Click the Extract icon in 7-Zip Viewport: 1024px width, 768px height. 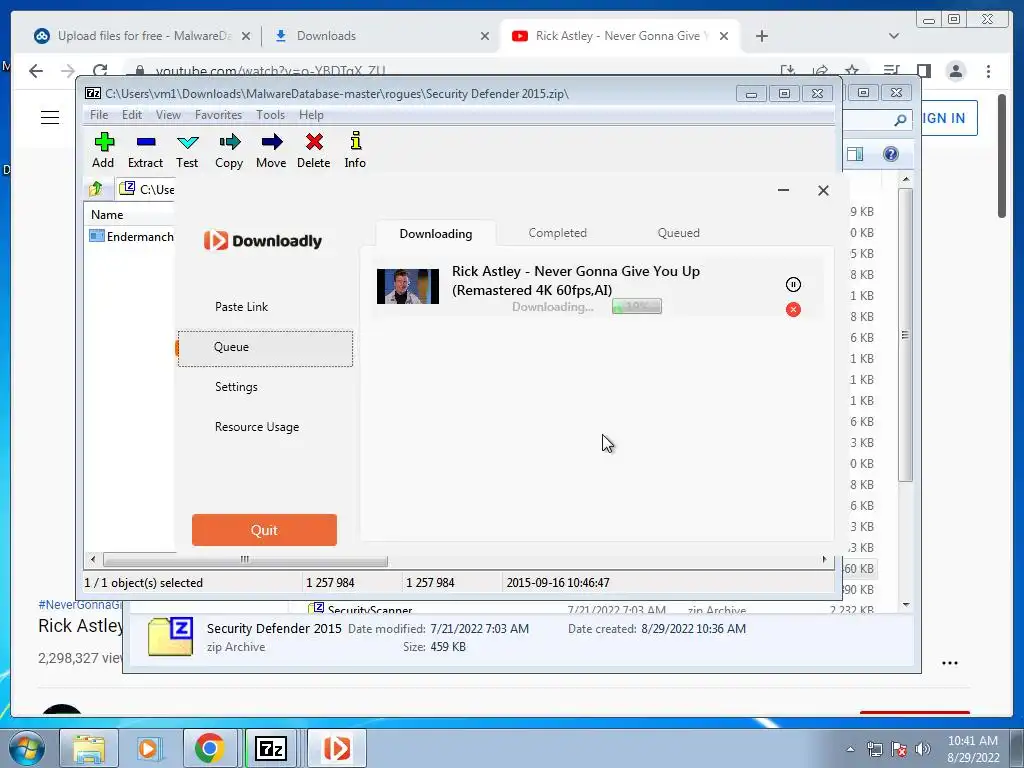(x=145, y=150)
